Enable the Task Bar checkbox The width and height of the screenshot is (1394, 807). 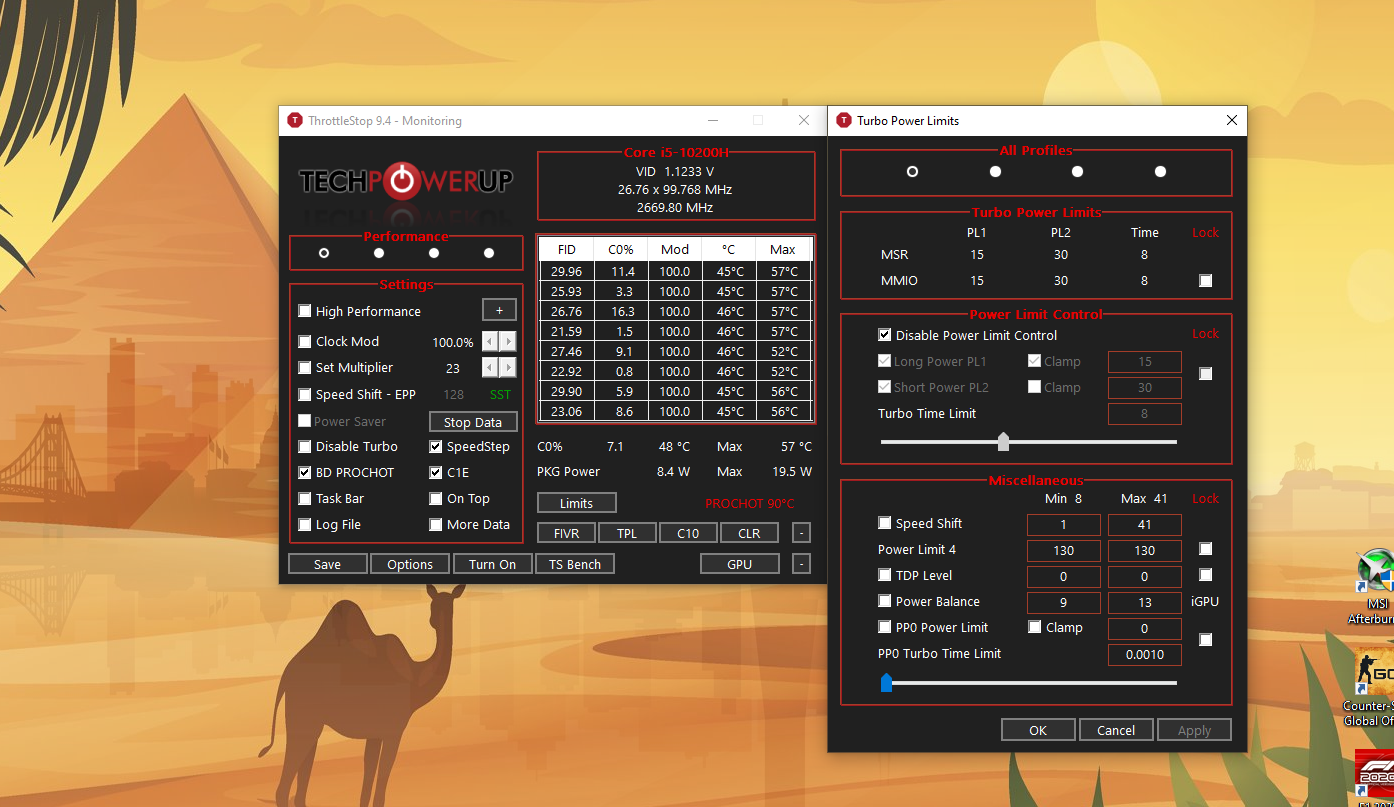coord(305,498)
